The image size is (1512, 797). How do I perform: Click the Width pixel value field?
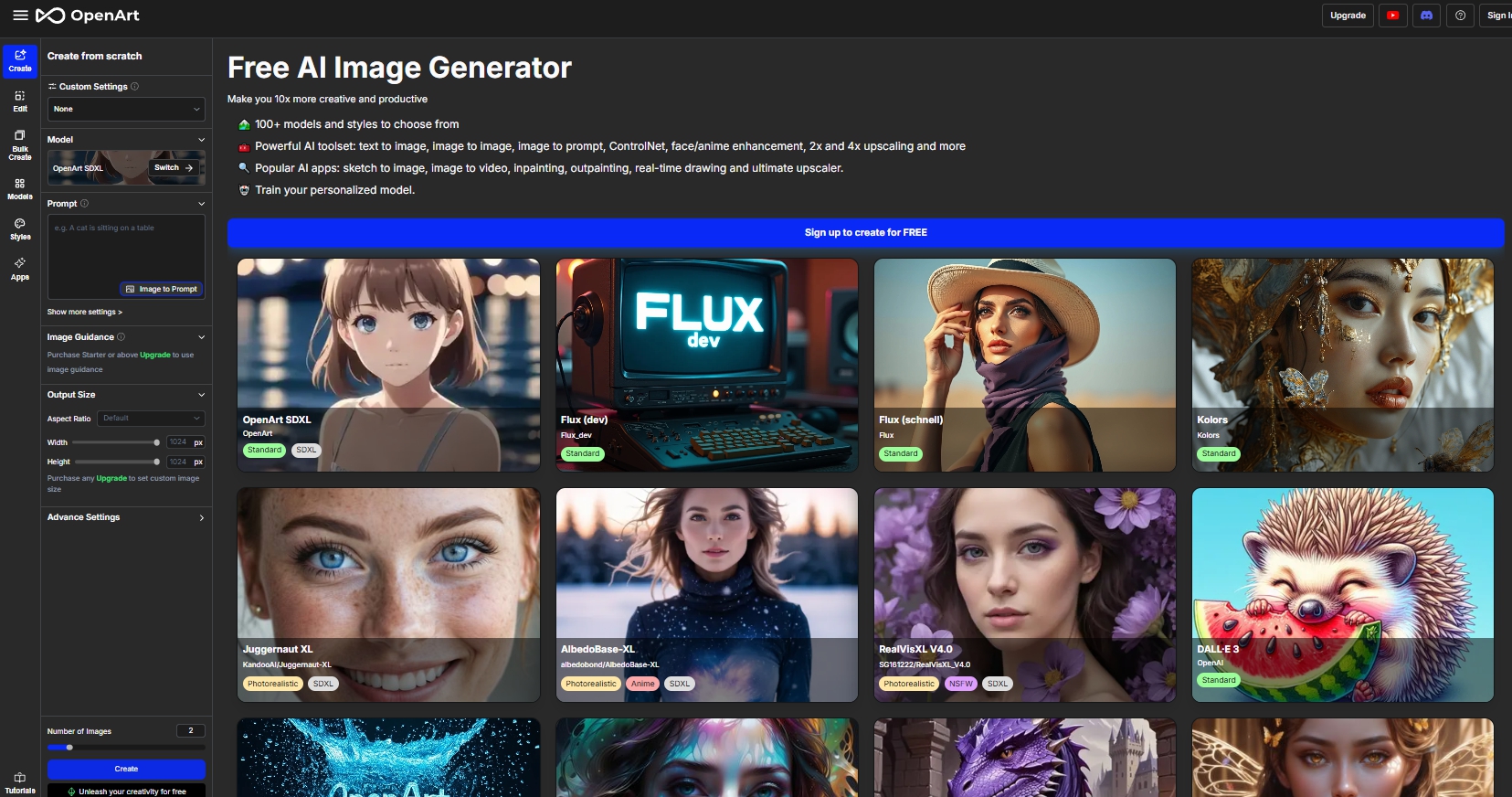click(x=178, y=442)
